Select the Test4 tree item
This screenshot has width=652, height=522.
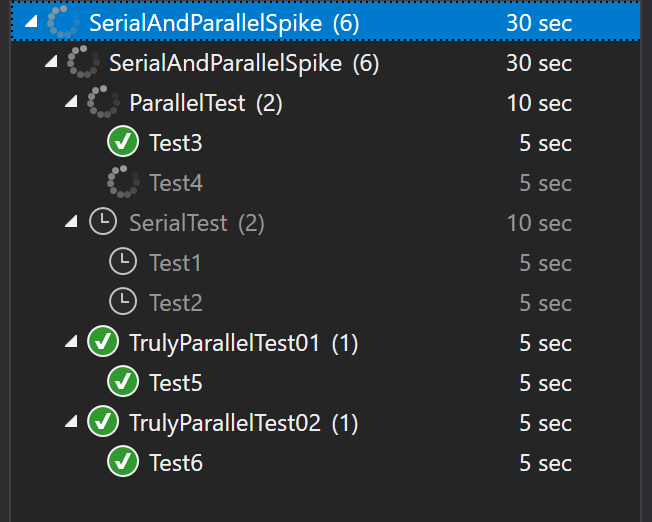point(176,183)
